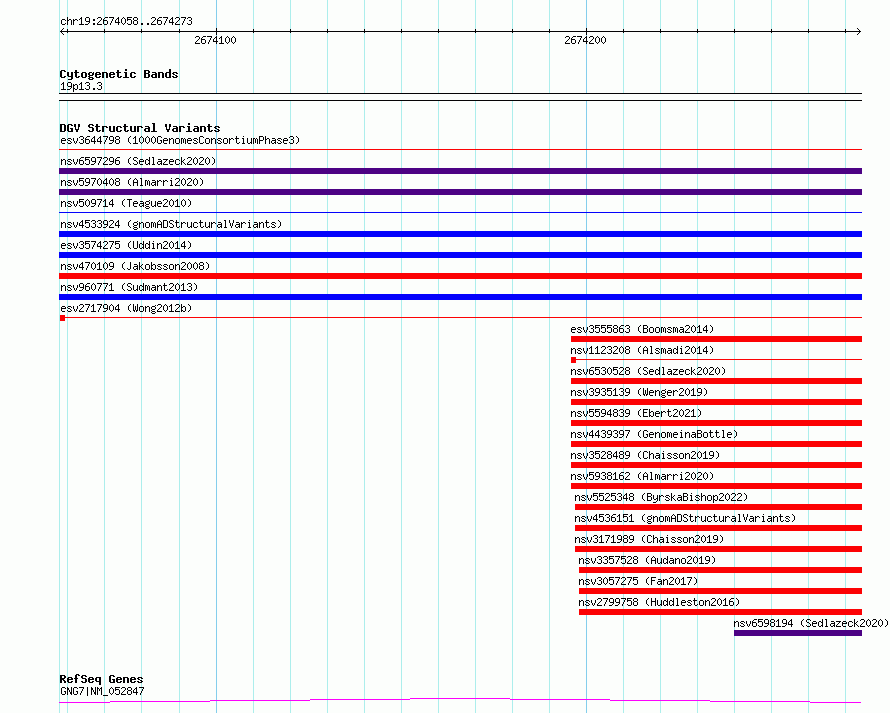Screen dimensions: 890x713
Task: Click the nsv470109 (Jakobsson2008) label
Action: coord(135,266)
